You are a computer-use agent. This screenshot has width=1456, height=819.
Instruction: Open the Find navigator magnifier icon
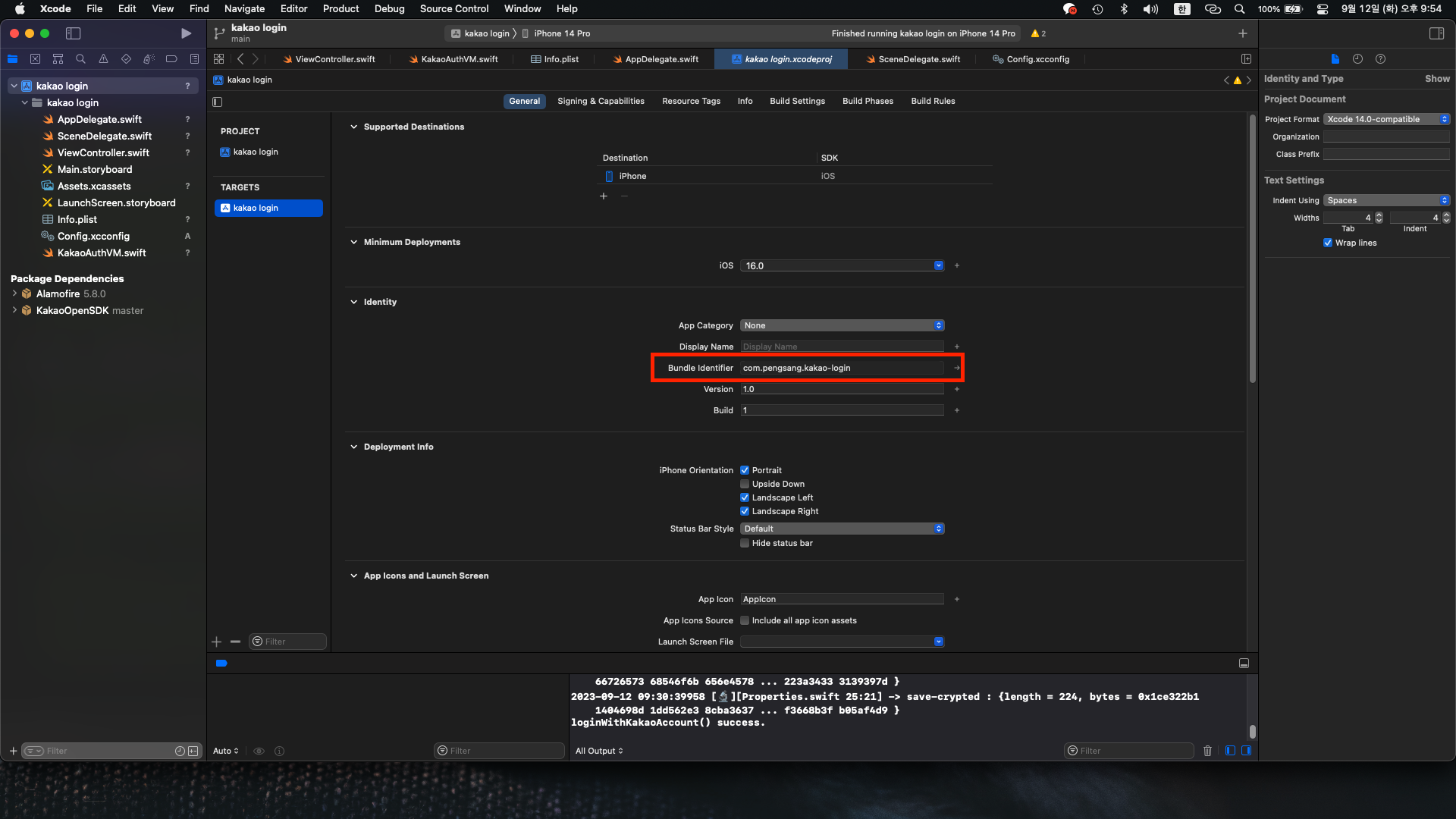click(80, 59)
